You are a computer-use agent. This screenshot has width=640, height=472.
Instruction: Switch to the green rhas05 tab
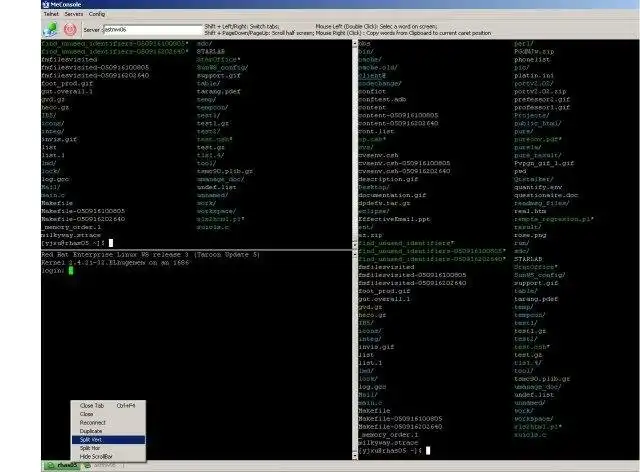pos(62,465)
